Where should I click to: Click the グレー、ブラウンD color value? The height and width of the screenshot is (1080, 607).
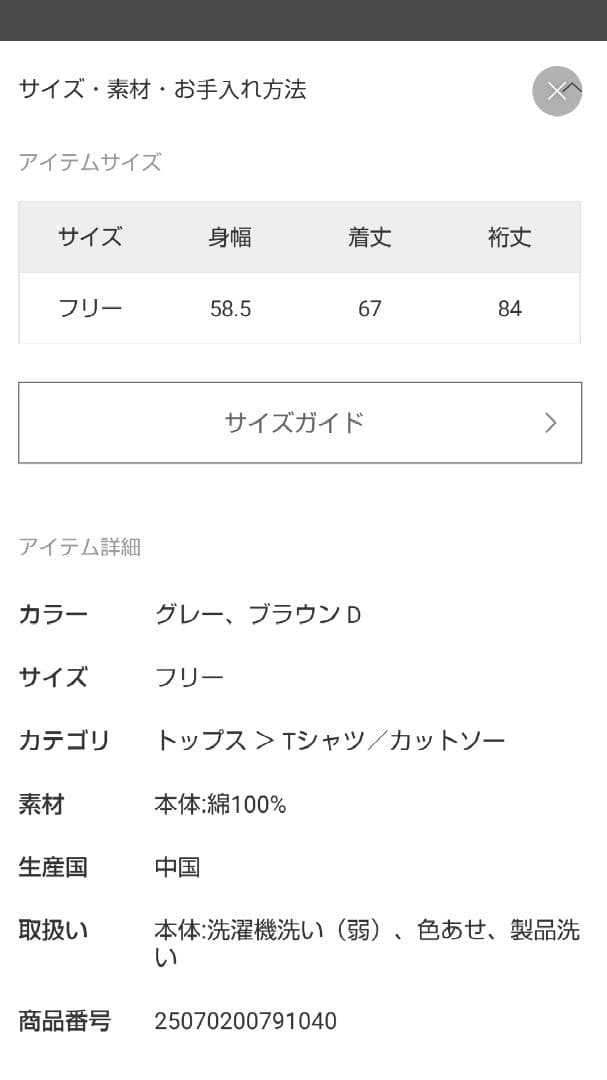257,614
